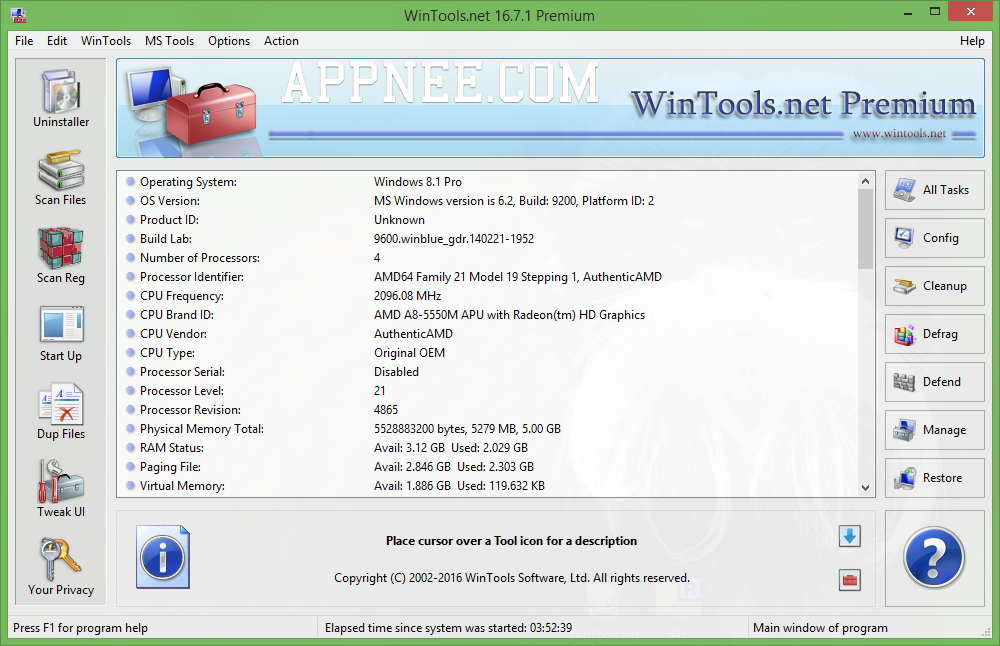The image size is (1000, 646).
Task: Open the Action menu
Action: 281,41
